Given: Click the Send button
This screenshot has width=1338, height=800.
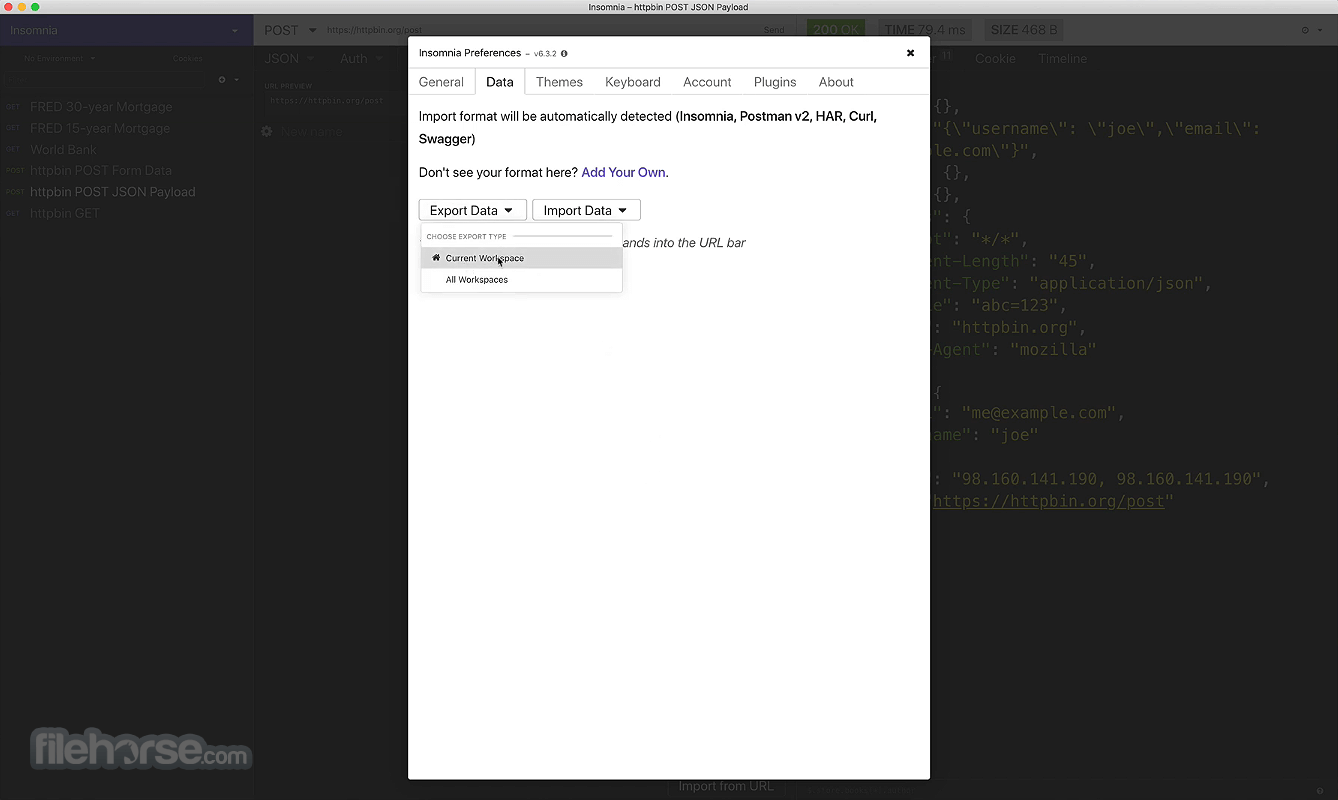Looking at the screenshot, I should (774, 30).
